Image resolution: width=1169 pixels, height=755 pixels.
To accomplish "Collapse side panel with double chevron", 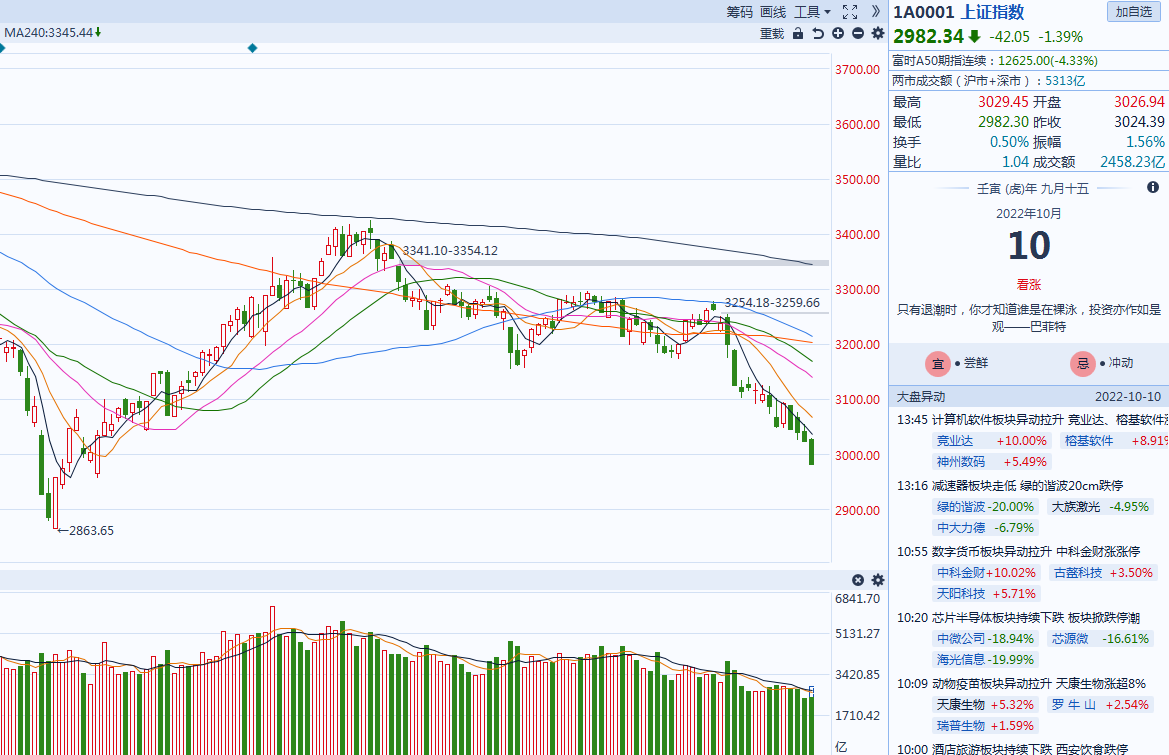I will point(876,11).
